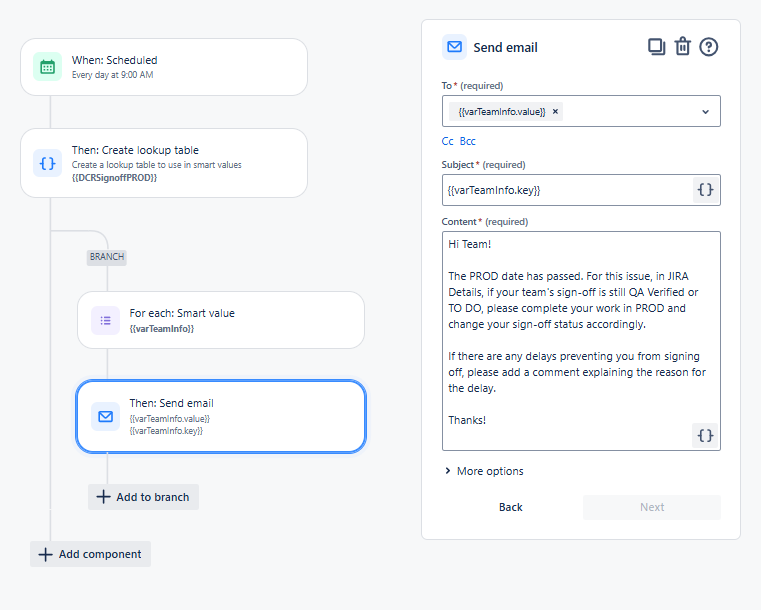Click into the Subject input field
The width and height of the screenshot is (761, 610).
pos(567,190)
